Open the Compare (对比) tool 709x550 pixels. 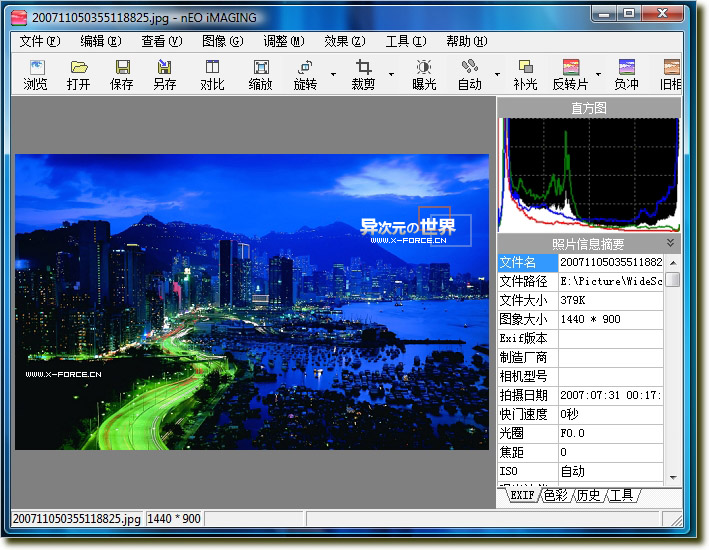(213, 75)
